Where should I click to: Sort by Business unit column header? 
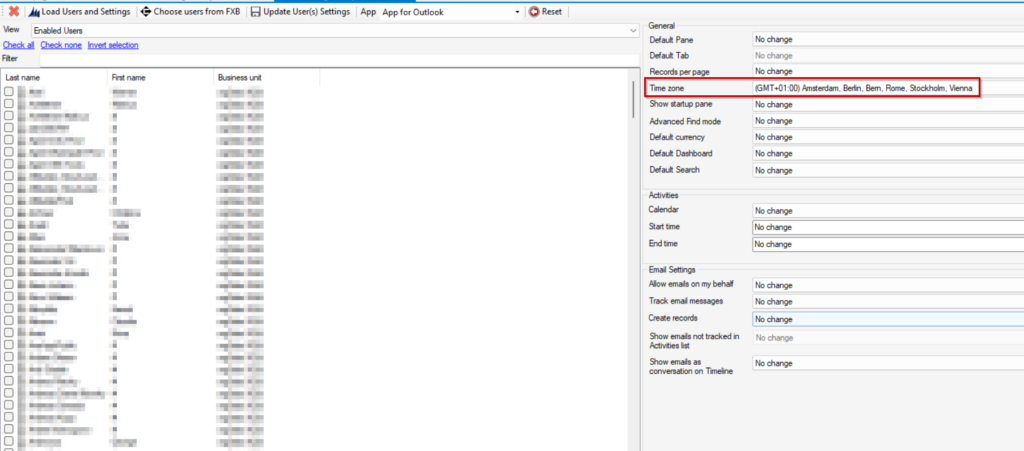tap(266, 78)
